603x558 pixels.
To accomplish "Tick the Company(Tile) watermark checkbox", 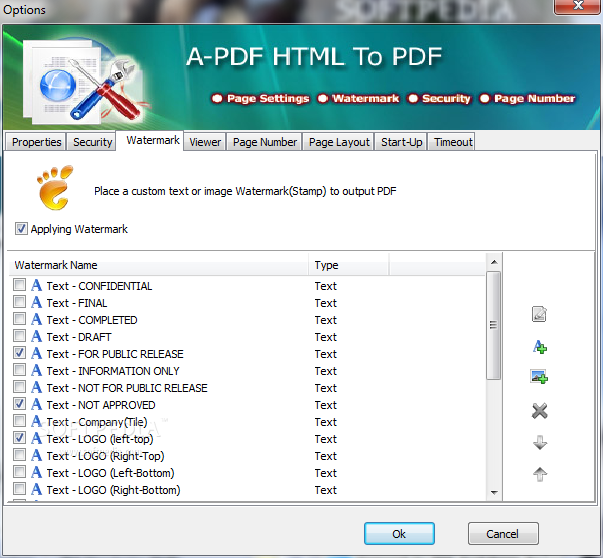I will tap(19, 421).
